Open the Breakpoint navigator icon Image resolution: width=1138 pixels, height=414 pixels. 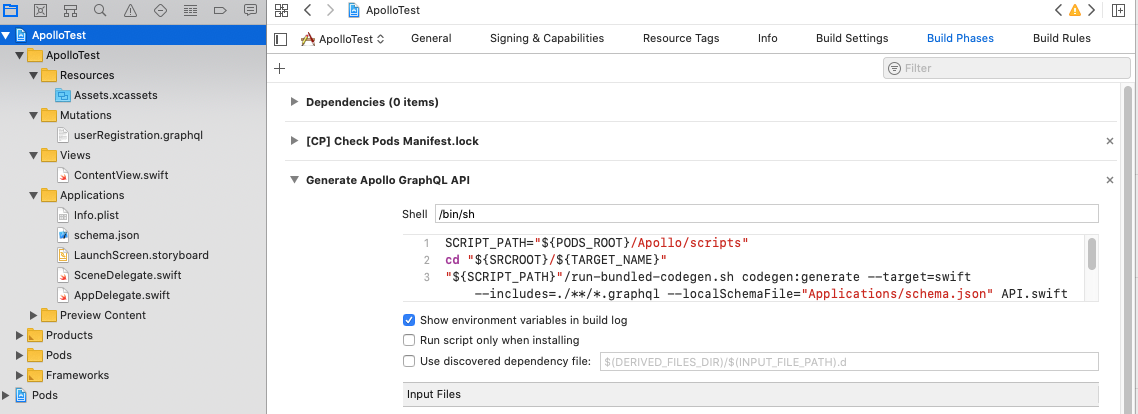220,10
